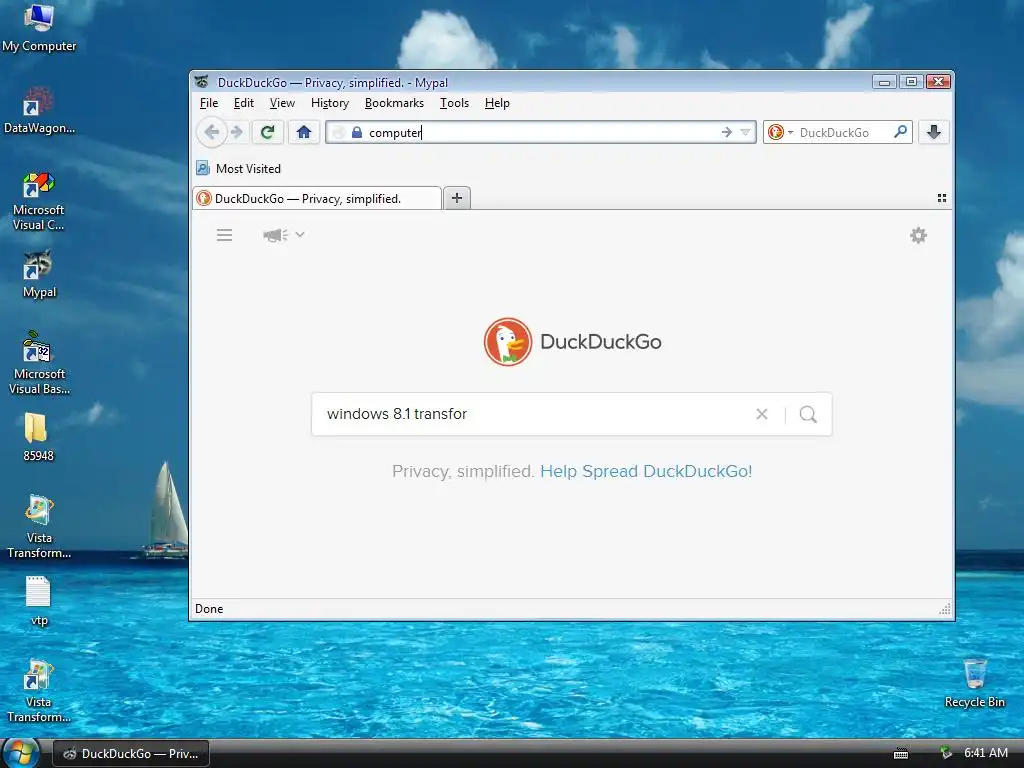Select the vtp text file icon
This screenshot has width=1024, height=768.
[39, 601]
